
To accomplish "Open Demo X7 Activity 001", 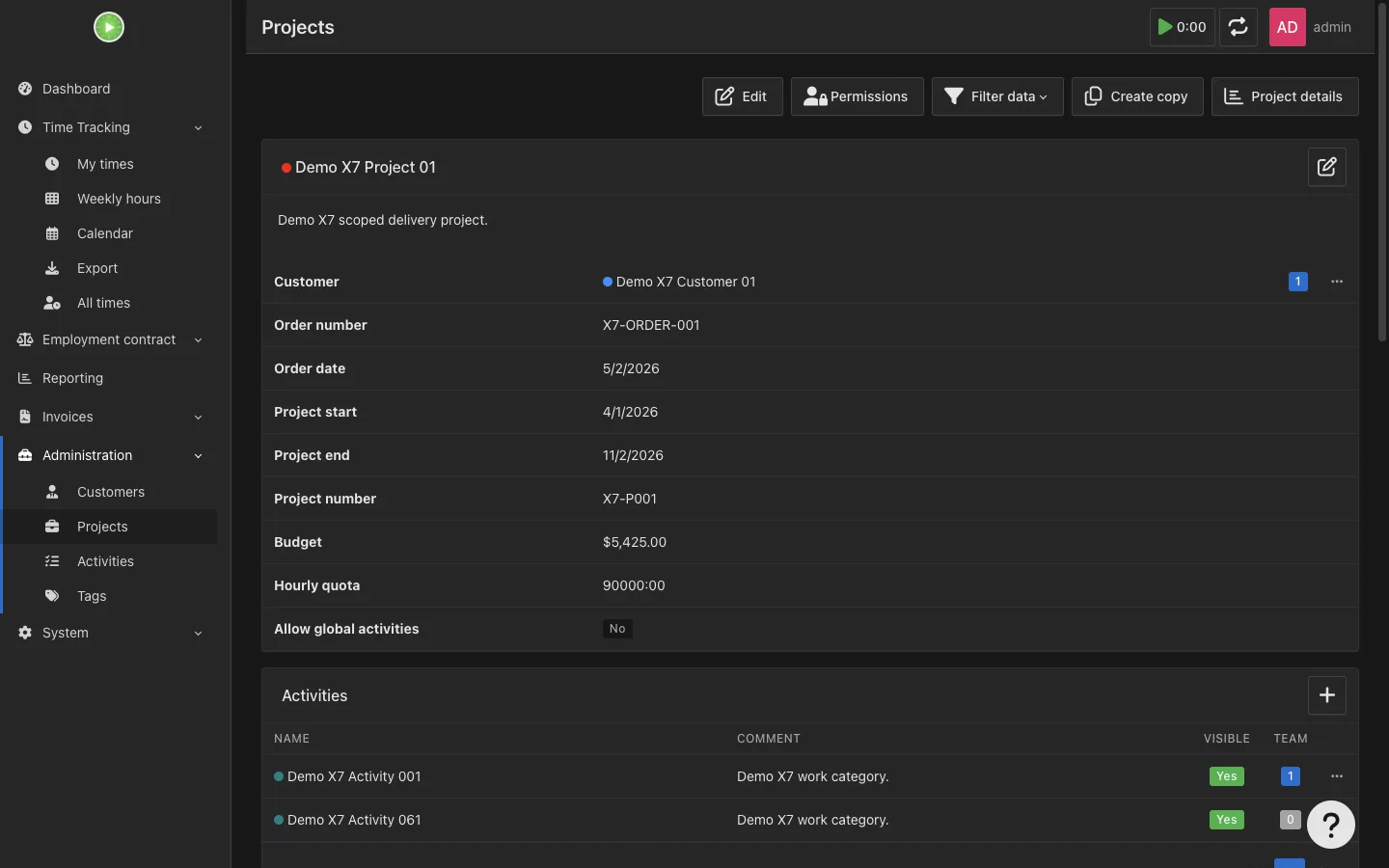I will [x=354, y=776].
